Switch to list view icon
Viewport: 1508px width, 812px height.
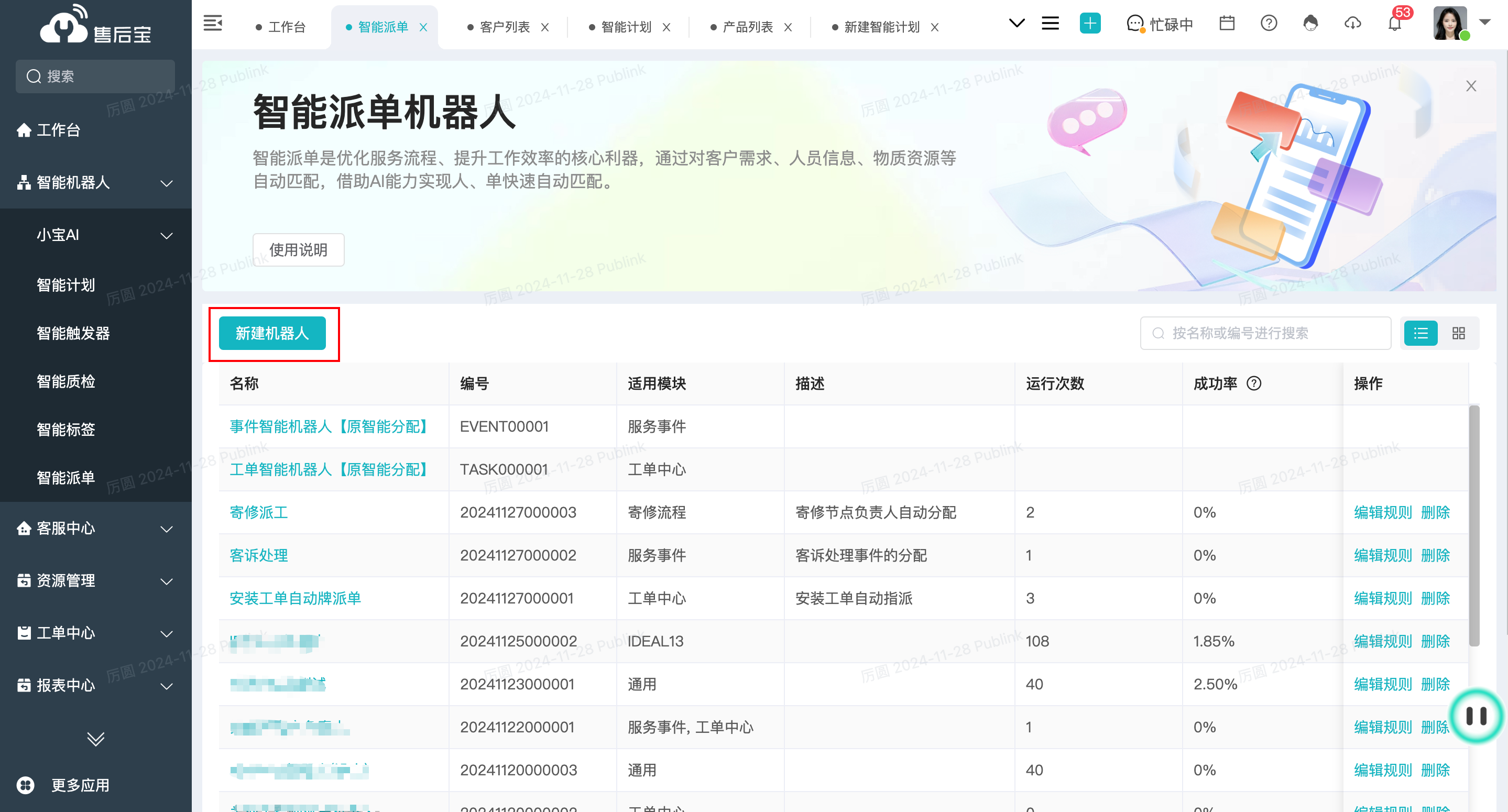[x=1421, y=334]
